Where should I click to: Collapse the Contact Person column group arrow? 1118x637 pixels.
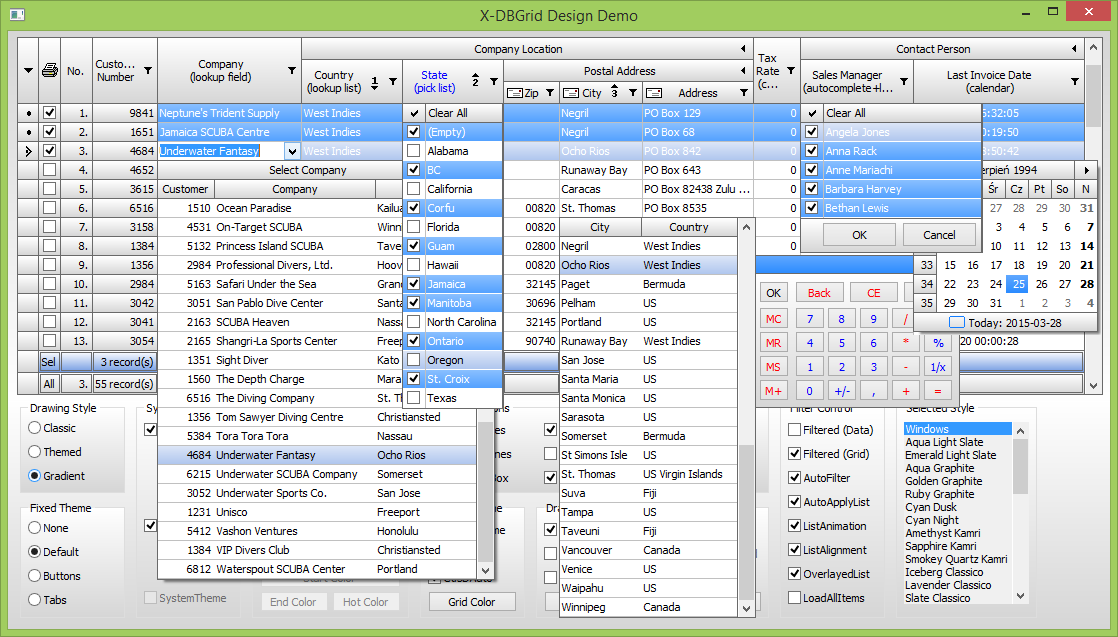pyautogui.click(x=1075, y=49)
